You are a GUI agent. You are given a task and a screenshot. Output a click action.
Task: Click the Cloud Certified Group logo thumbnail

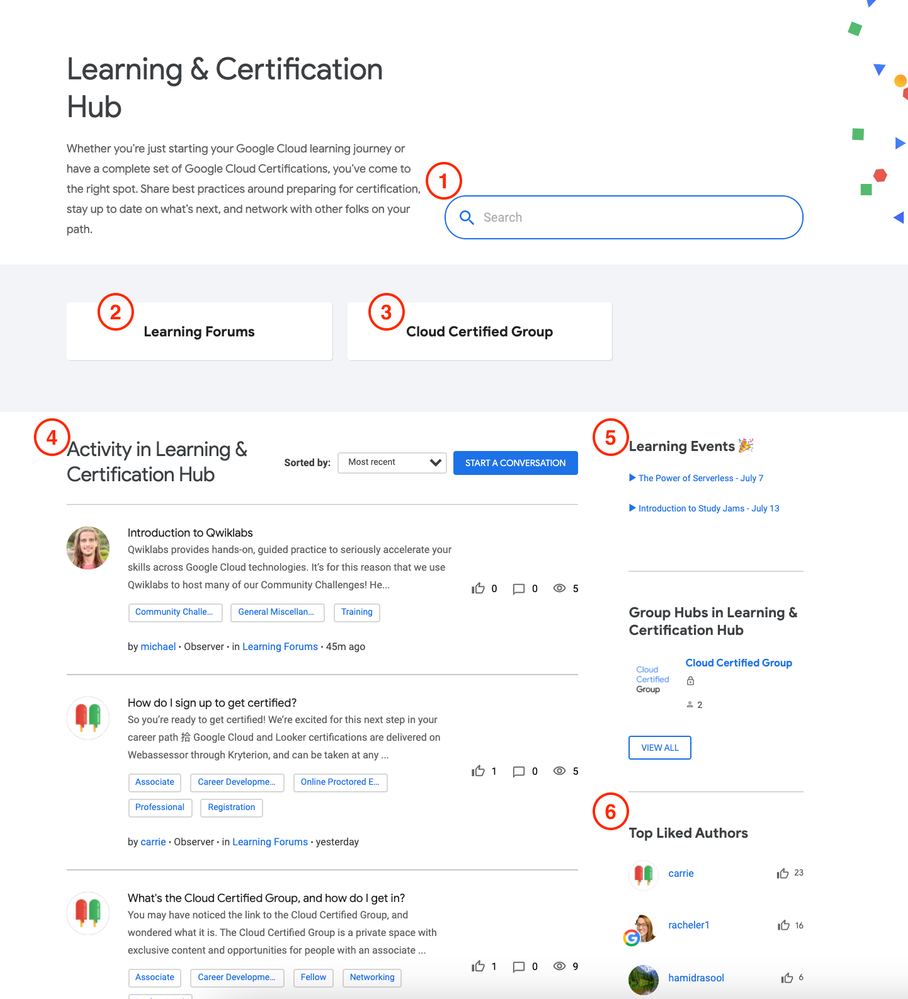(652, 680)
